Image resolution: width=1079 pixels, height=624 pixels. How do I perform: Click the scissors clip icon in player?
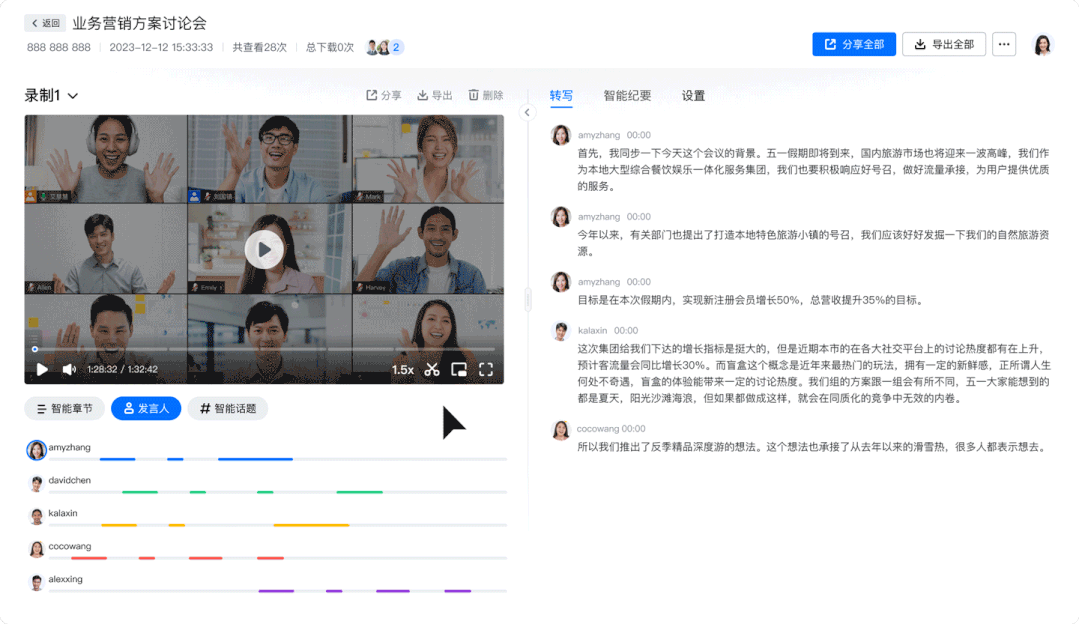click(432, 369)
